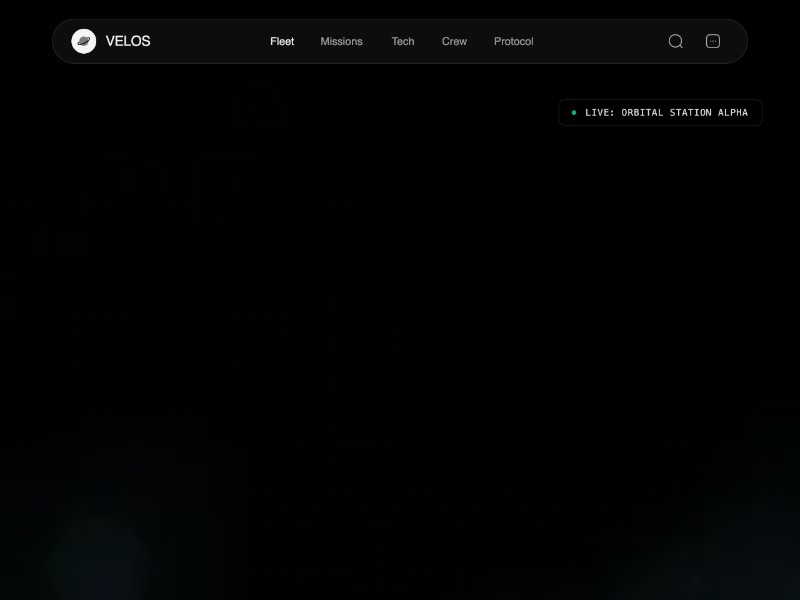The height and width of the screenshot is (600, 800).
Task: Select the Fleet nav item
Action: (x=282, y=41)
